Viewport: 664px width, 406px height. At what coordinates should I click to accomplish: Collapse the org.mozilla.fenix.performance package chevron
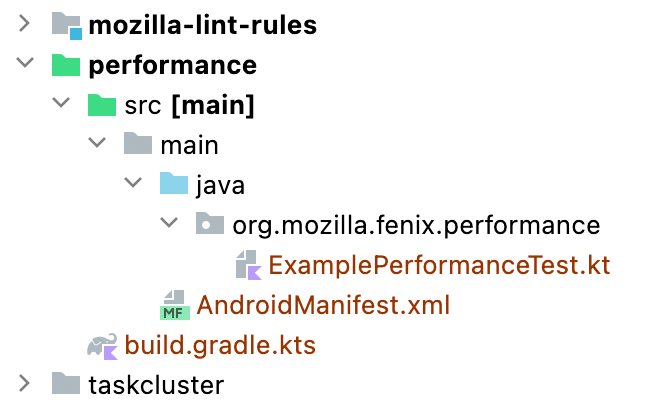coord(169,225)
